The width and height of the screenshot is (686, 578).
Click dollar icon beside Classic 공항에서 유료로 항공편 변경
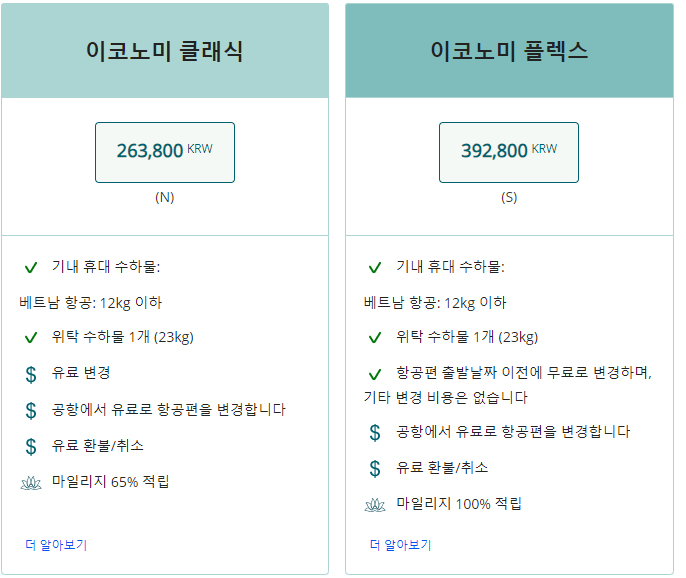(x=31, y=410)
